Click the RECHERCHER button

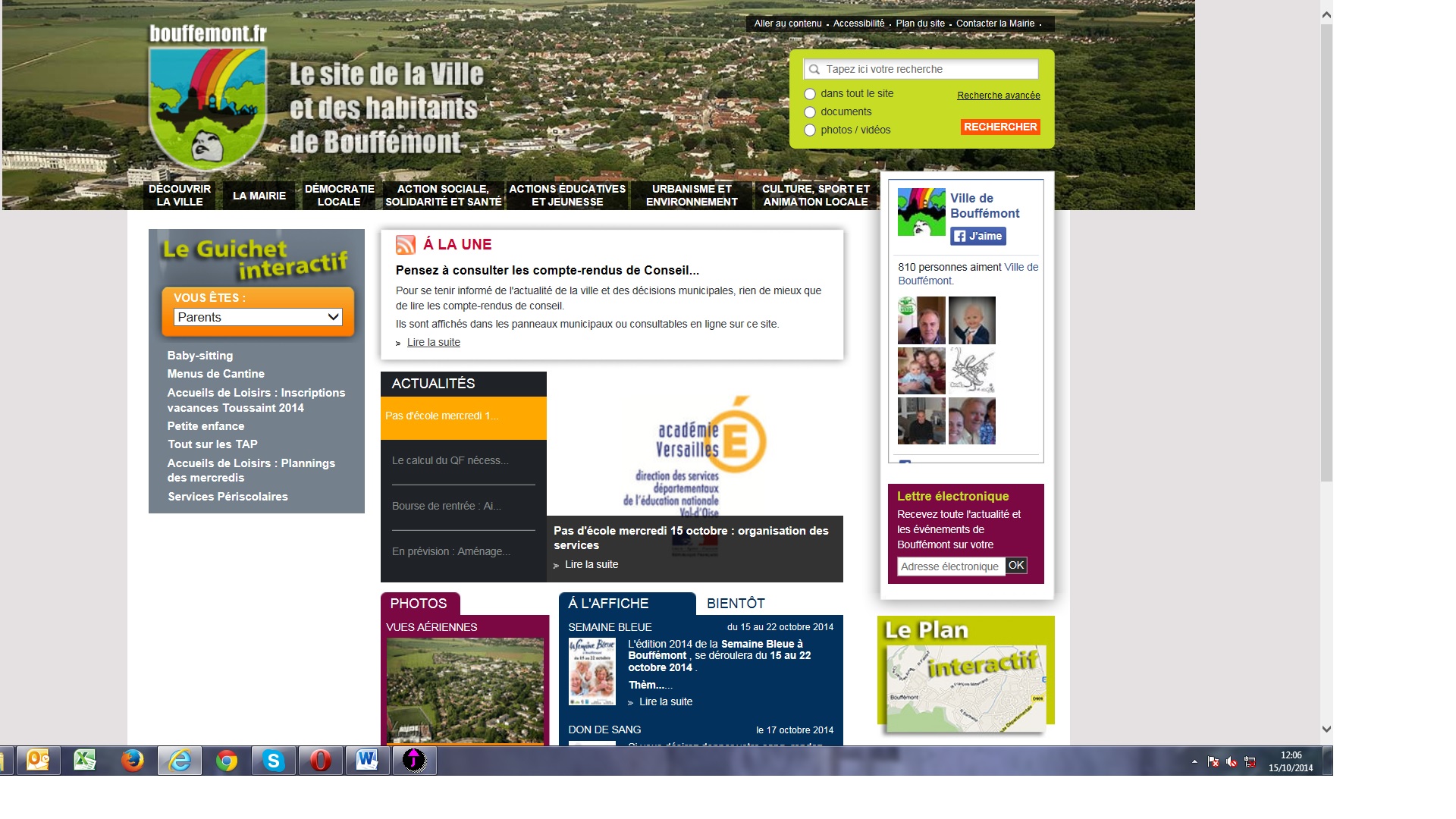pyautogui.click(x=999, y=127)
